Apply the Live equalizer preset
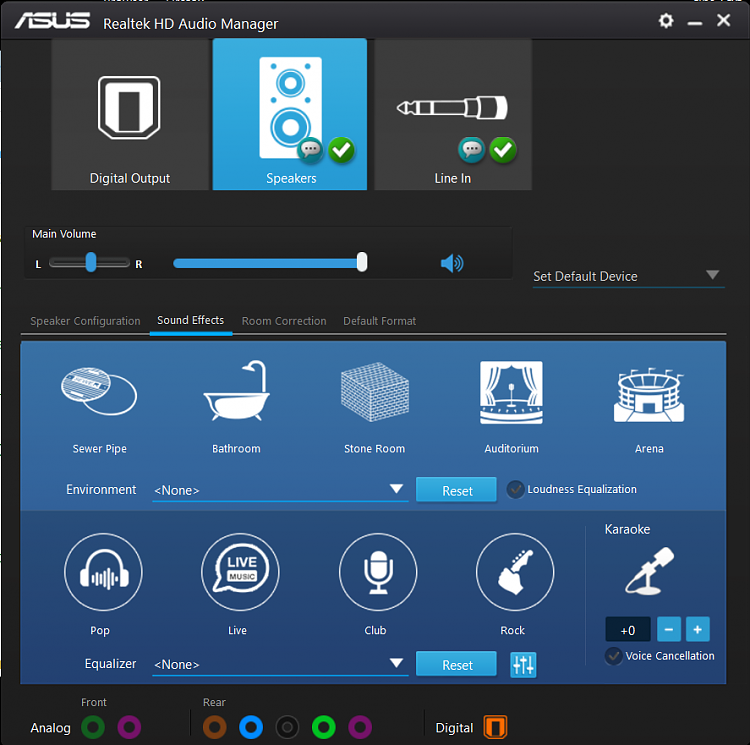750x745 pixels. point(241,572)
